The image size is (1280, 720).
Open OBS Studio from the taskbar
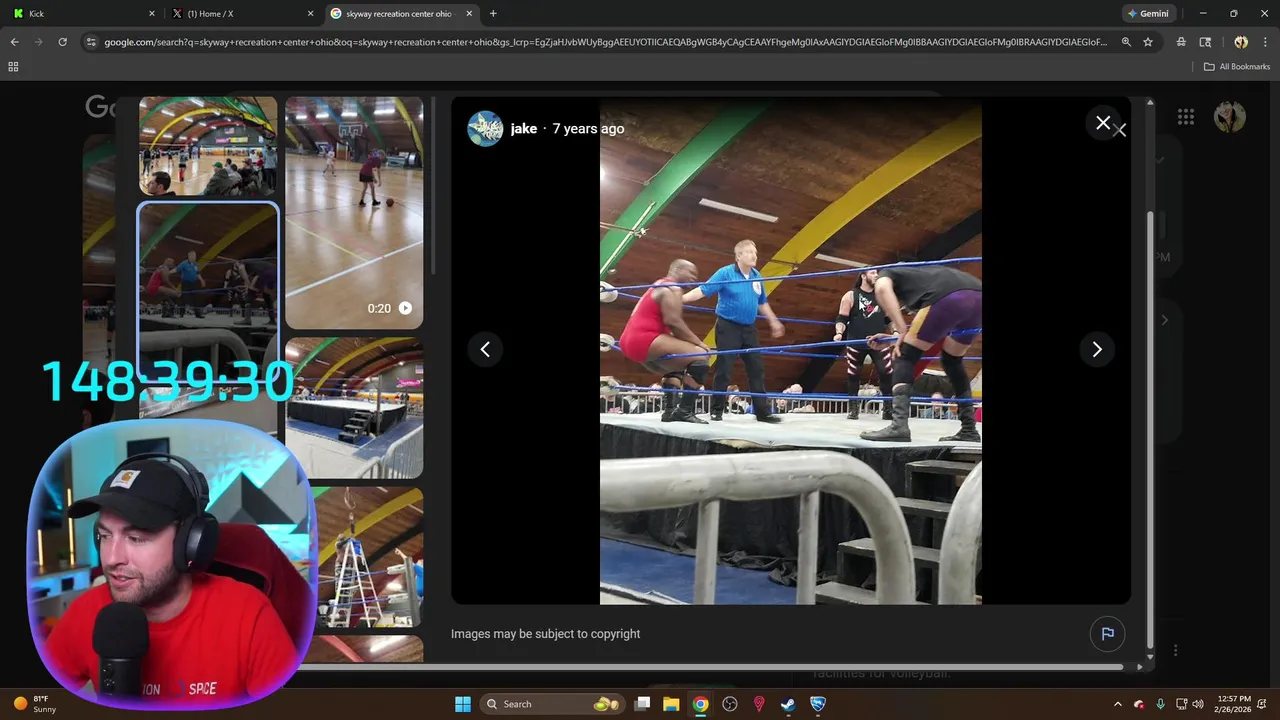(x=730, y=704)
